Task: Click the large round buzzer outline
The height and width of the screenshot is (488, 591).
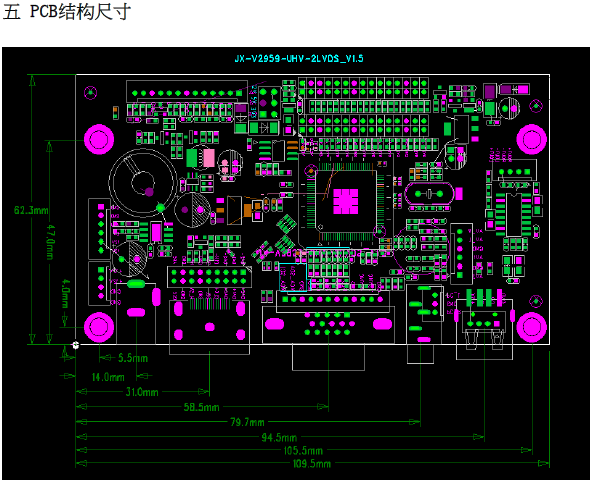Action: pyautogui.click(x=143, y=182)
